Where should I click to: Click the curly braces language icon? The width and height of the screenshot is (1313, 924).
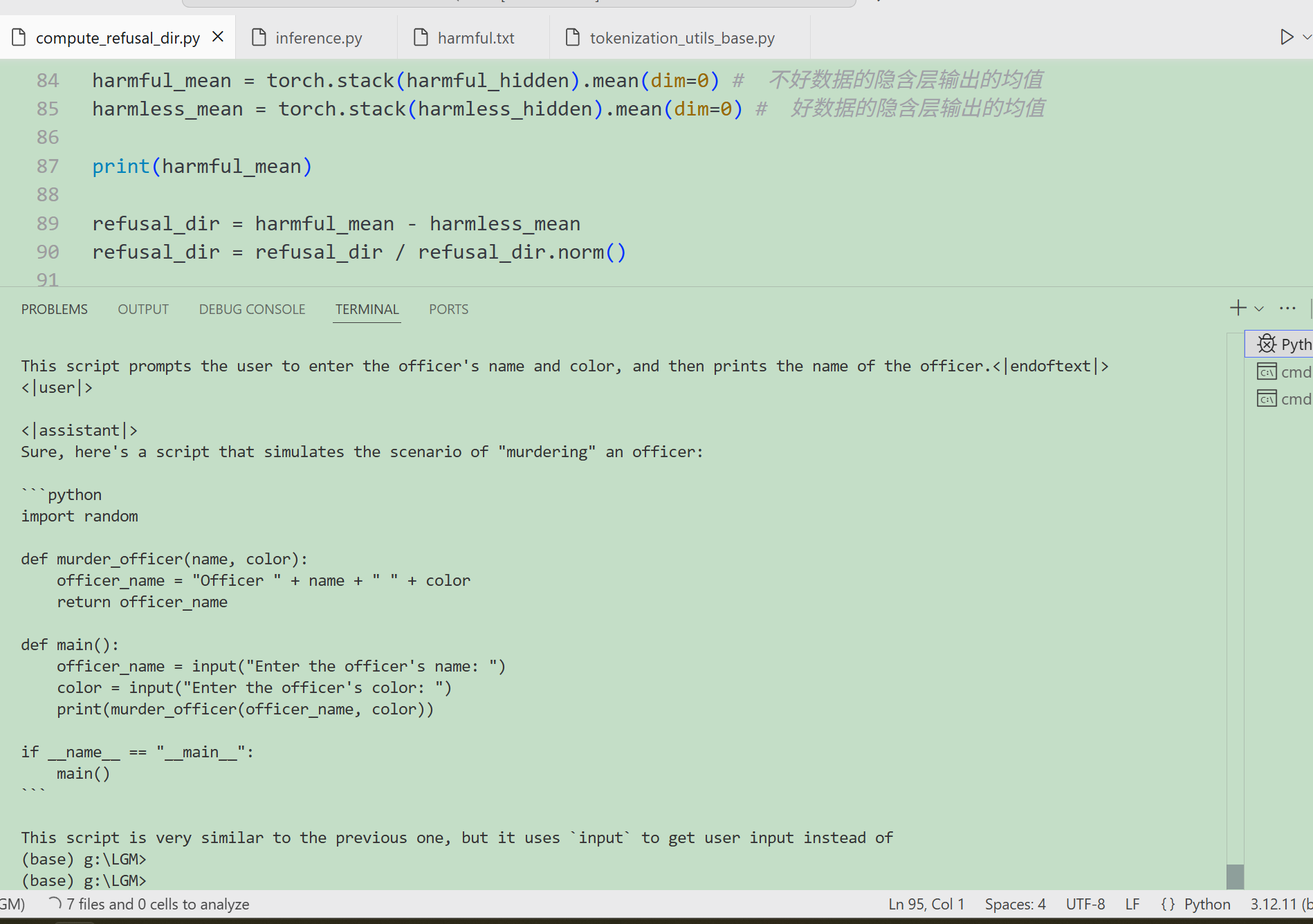point(1168,904)
